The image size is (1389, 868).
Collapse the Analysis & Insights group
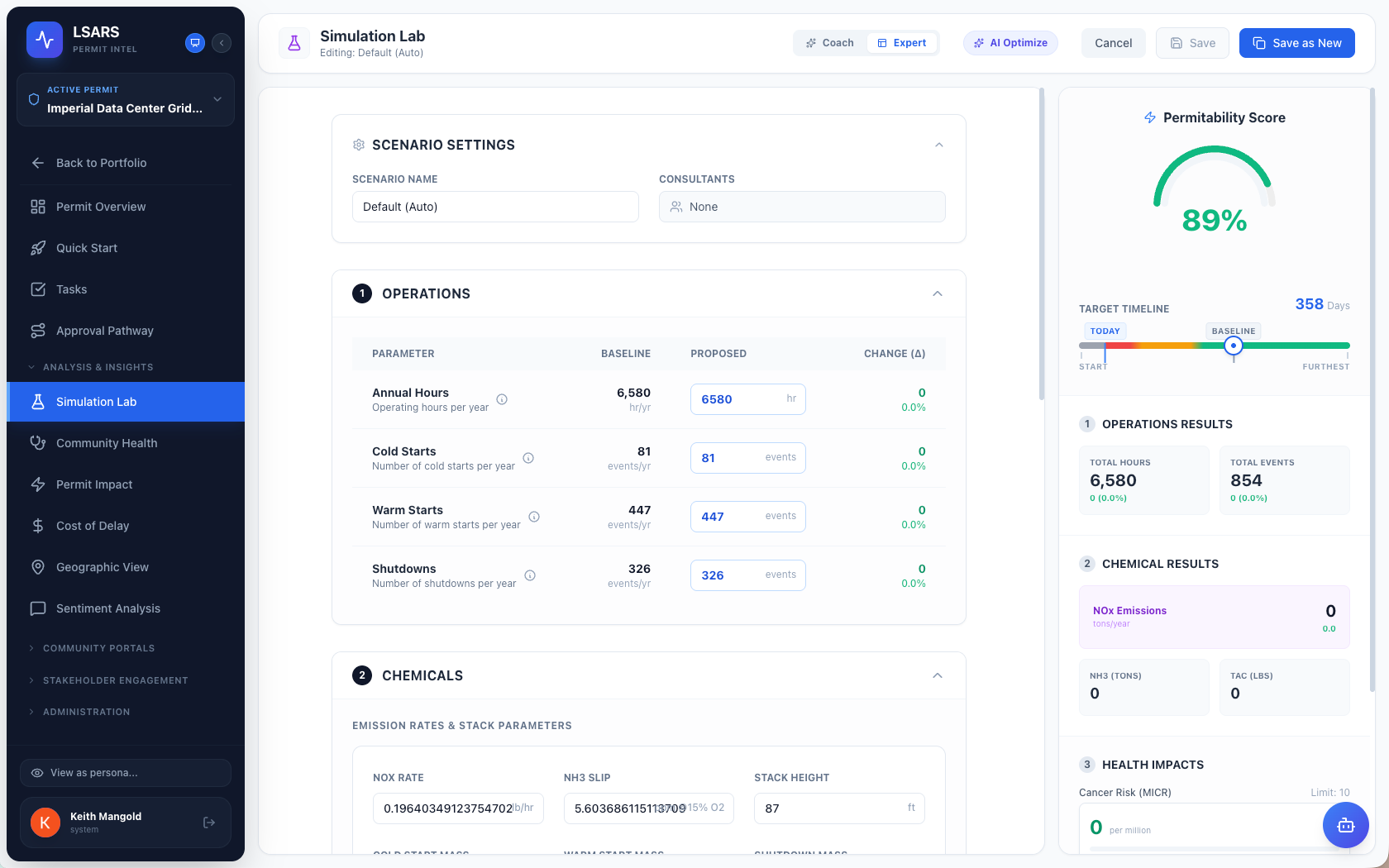click(x=126, y=367)
